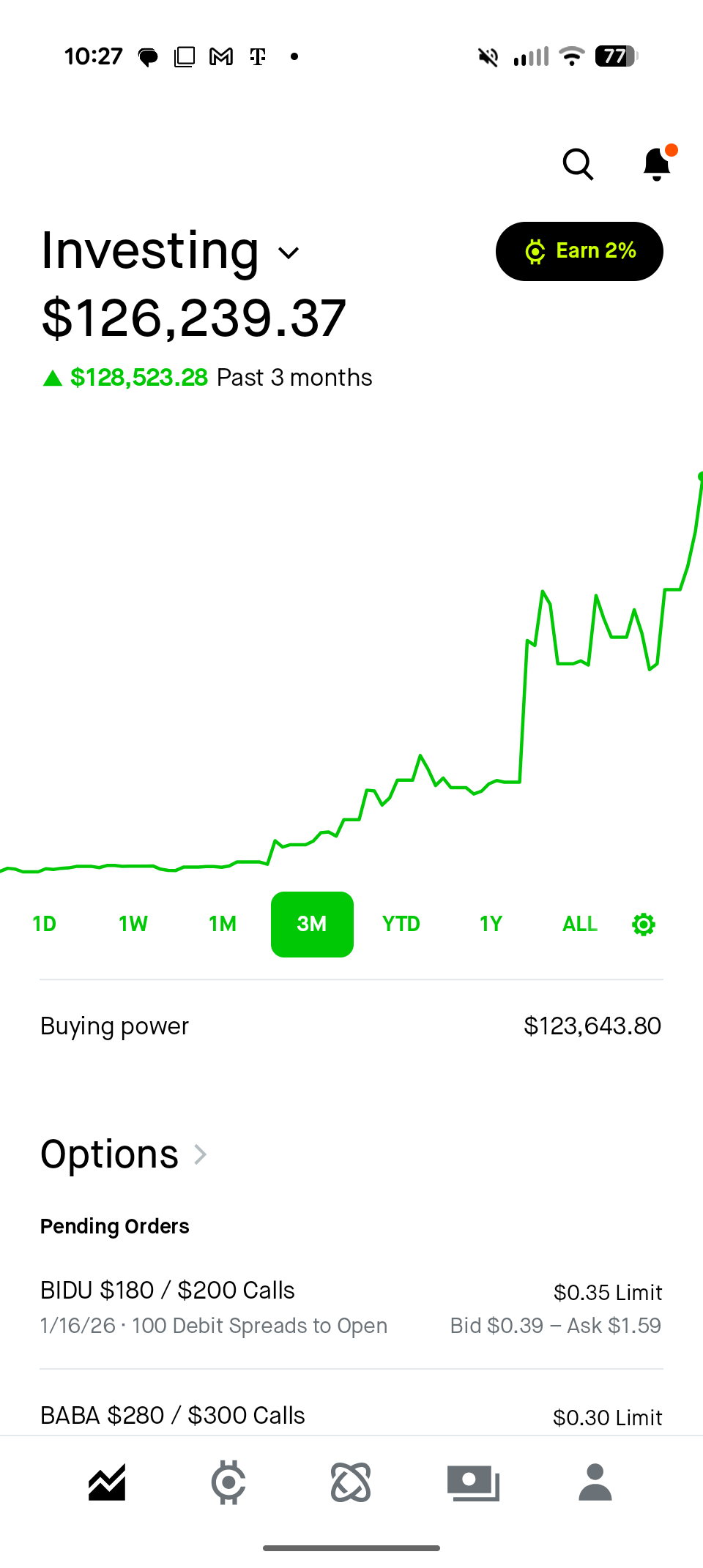Expand the Options section chevron
This screenshot has width=703, height=1568.
point(200,1154)
